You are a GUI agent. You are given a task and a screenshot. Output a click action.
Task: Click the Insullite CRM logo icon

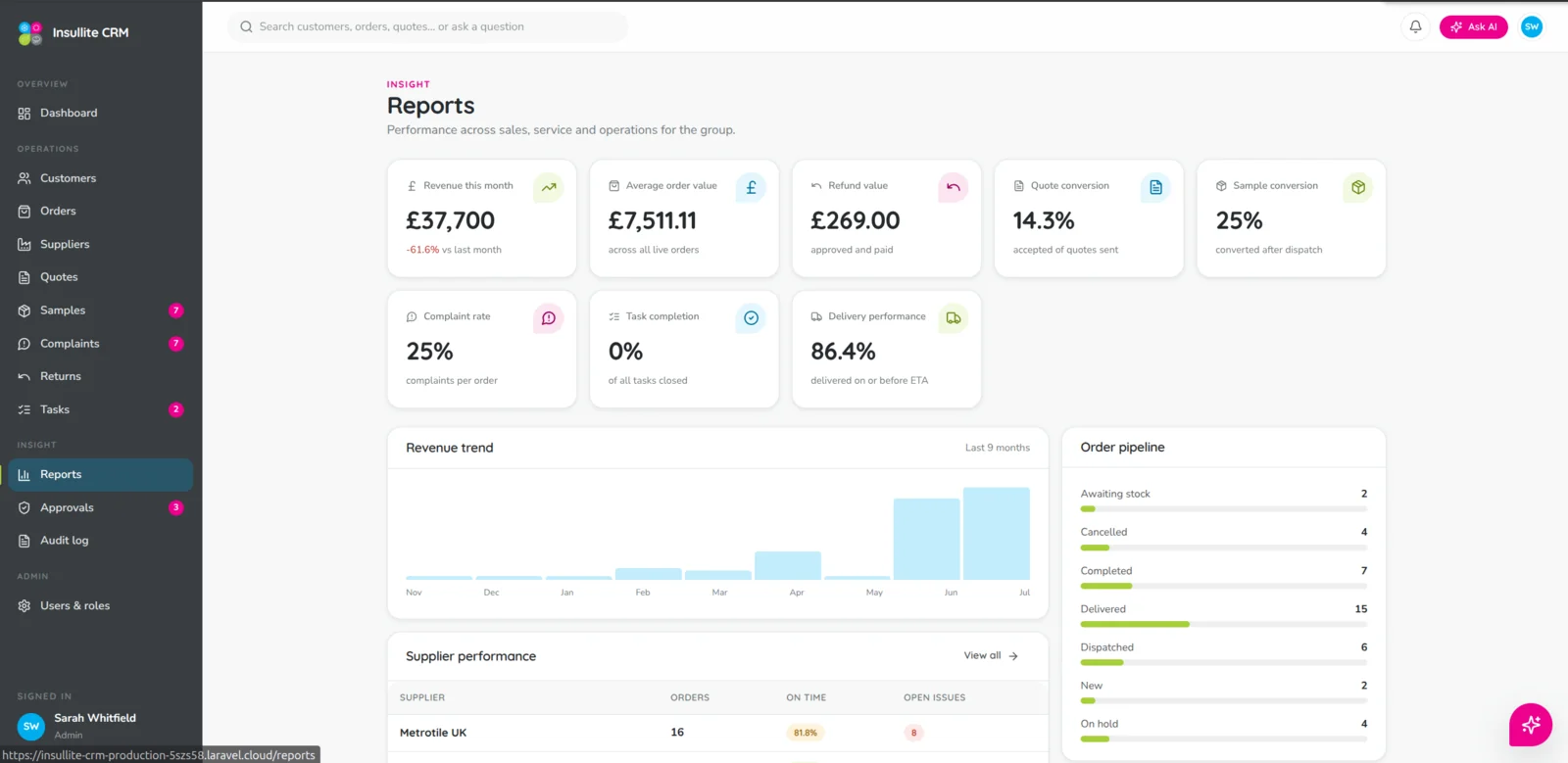click(x=30, y=32)
